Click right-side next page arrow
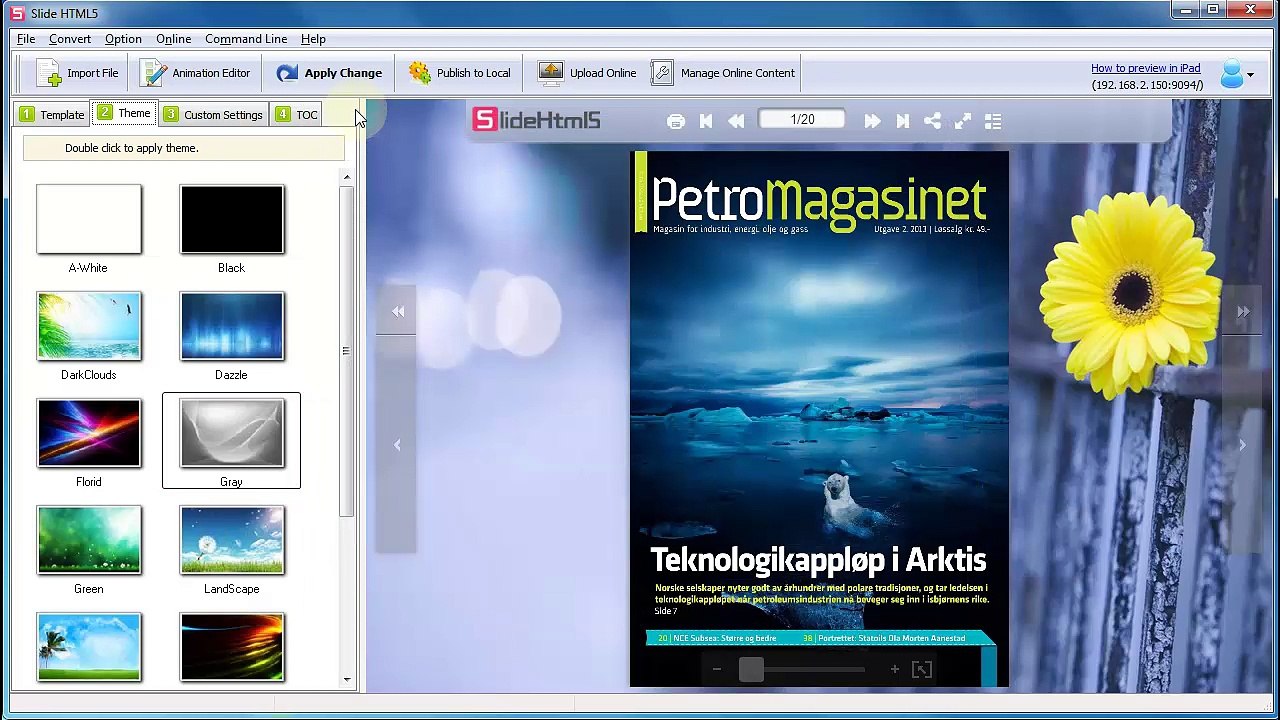Image resolution: width=1280 pixels, height=720 pixels. [x=1243, y=445]
